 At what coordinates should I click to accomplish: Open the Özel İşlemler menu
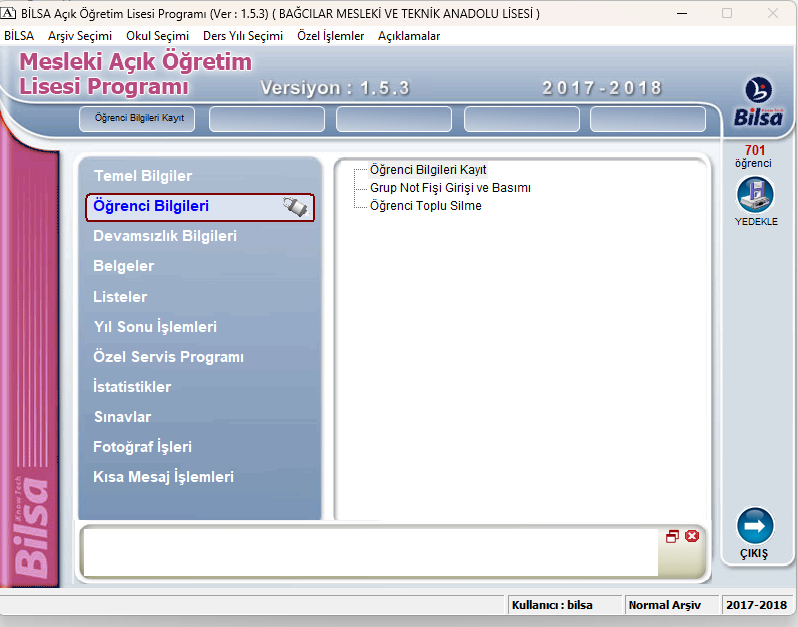(331, 35)
